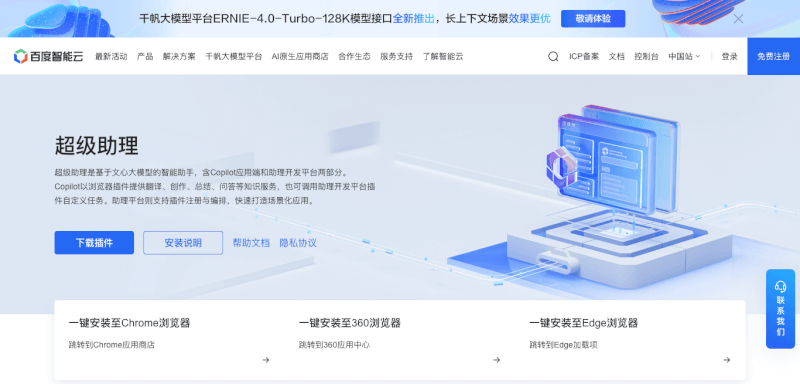Open the search magnifier icon
The height and width of the screenshot is (384, 800).
tap(553, 57)
